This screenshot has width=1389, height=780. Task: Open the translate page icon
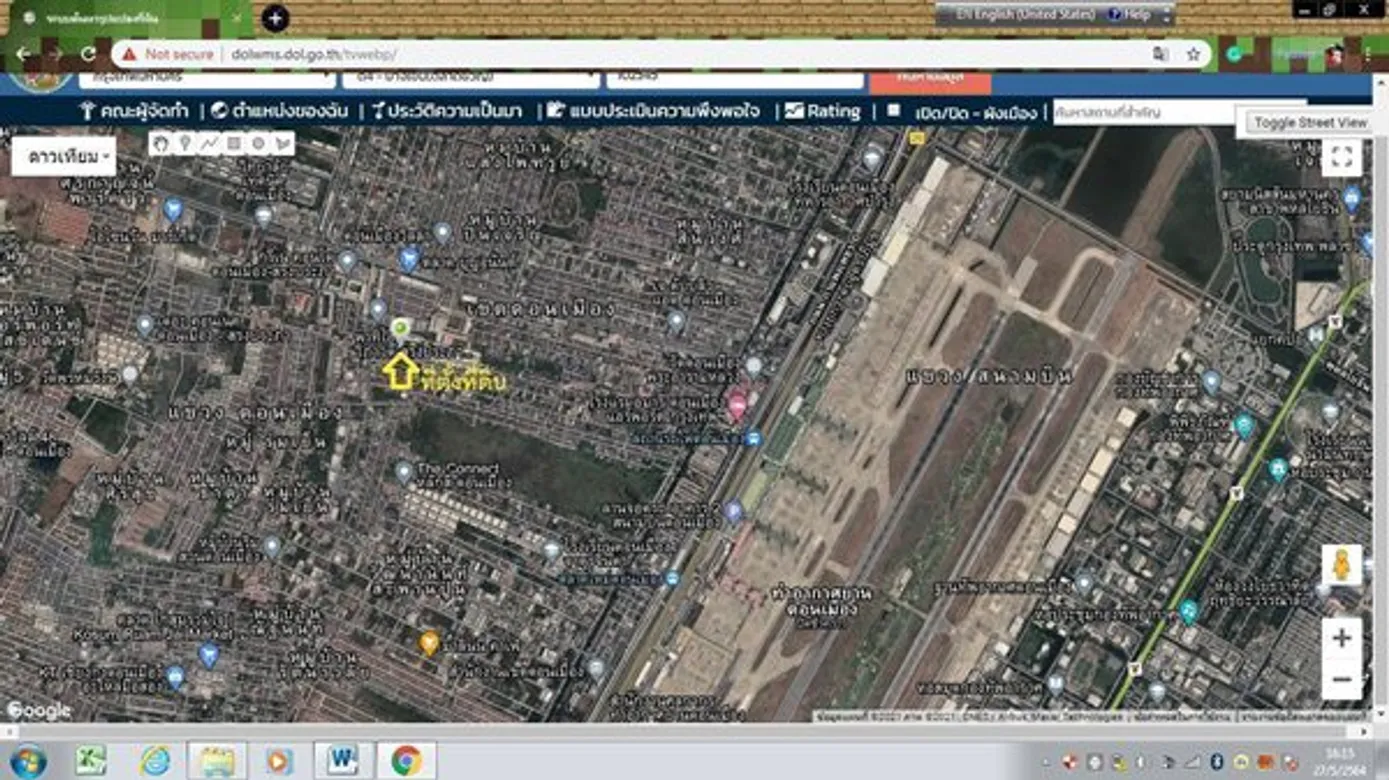[x=1160, y=54]
